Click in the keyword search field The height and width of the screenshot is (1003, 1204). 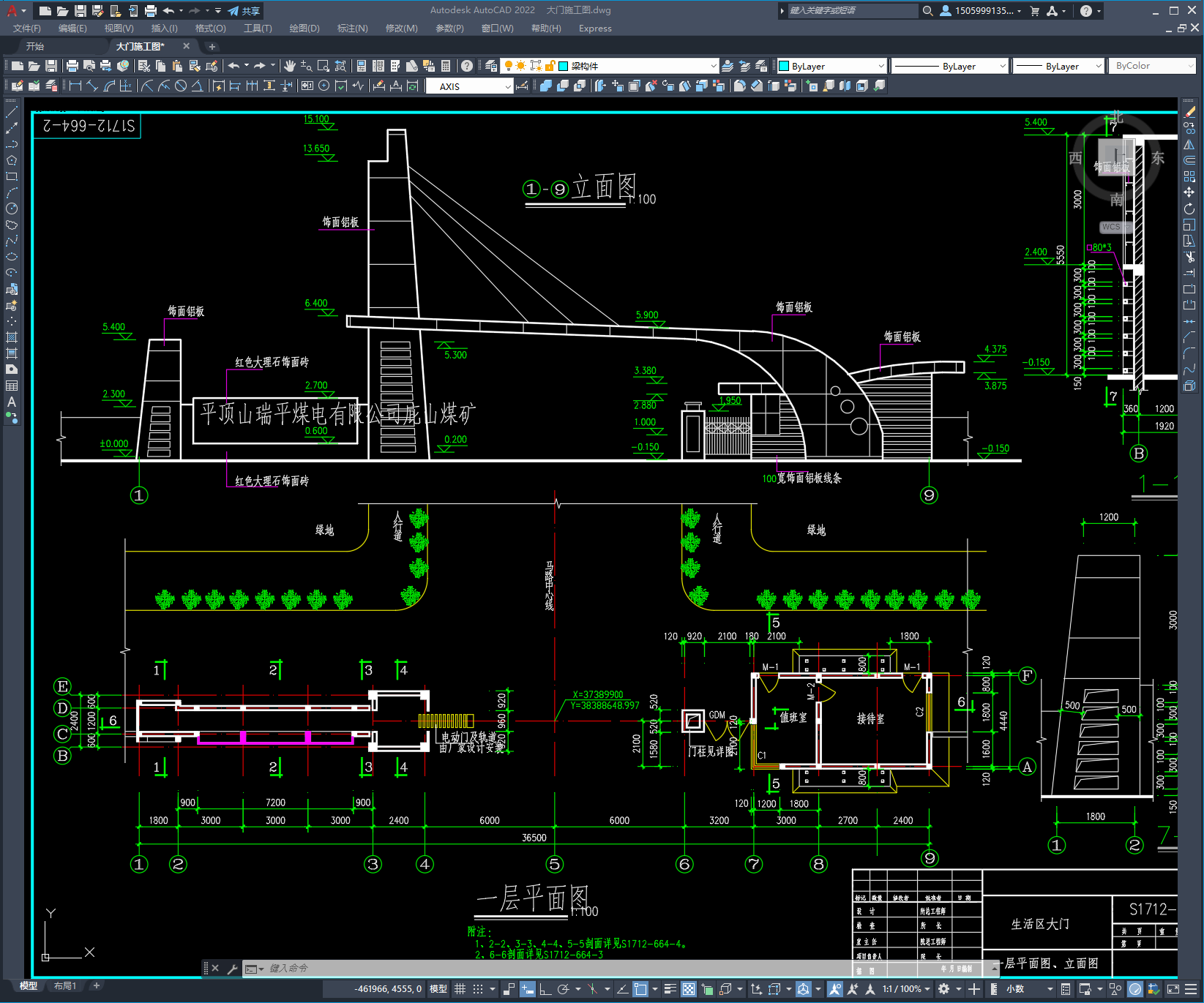(x=852, y=10)
